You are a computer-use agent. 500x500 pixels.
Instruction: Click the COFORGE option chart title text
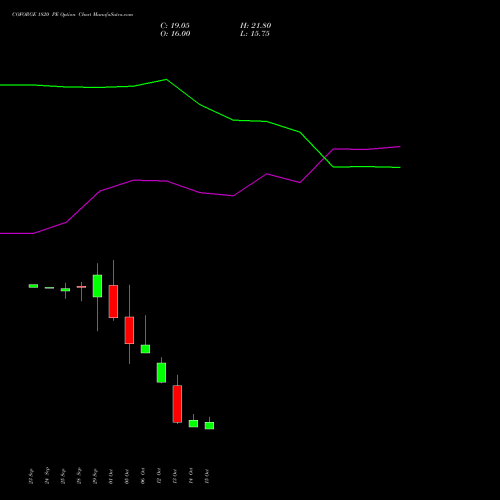[72, 14]
